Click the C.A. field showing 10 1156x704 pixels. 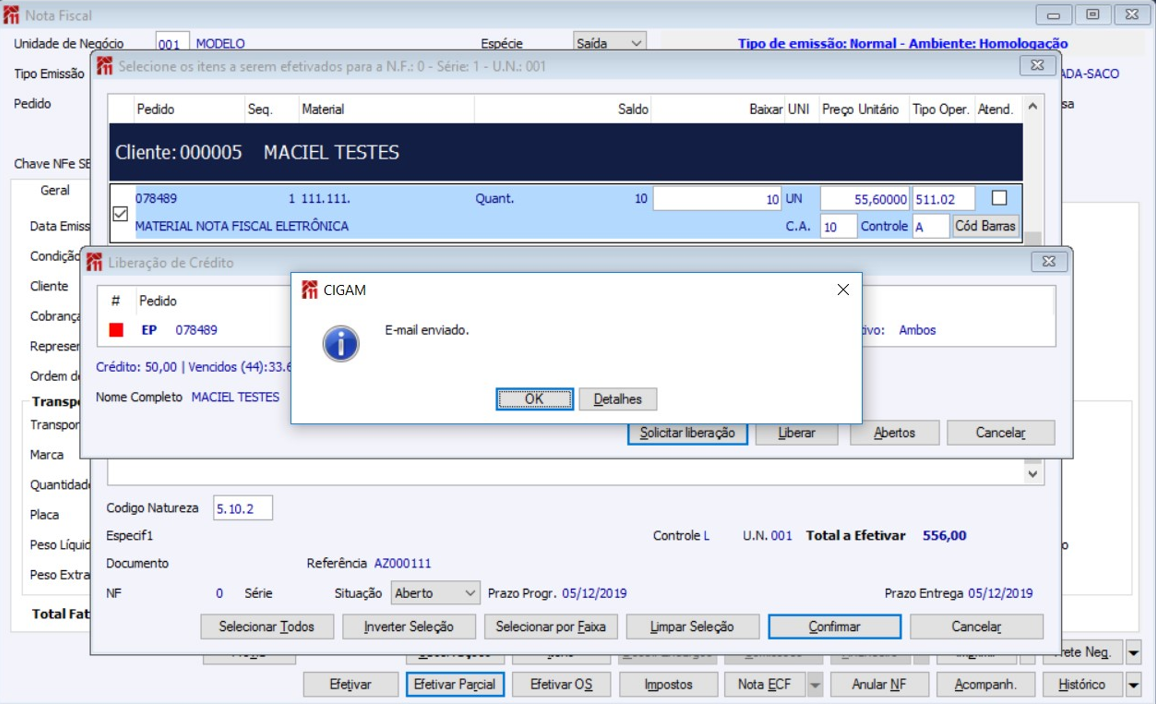point(838,226)
